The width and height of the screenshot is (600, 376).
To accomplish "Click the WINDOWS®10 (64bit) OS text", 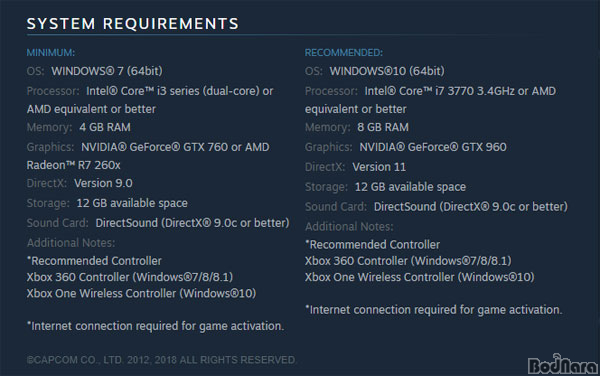I will coord(387,71).
